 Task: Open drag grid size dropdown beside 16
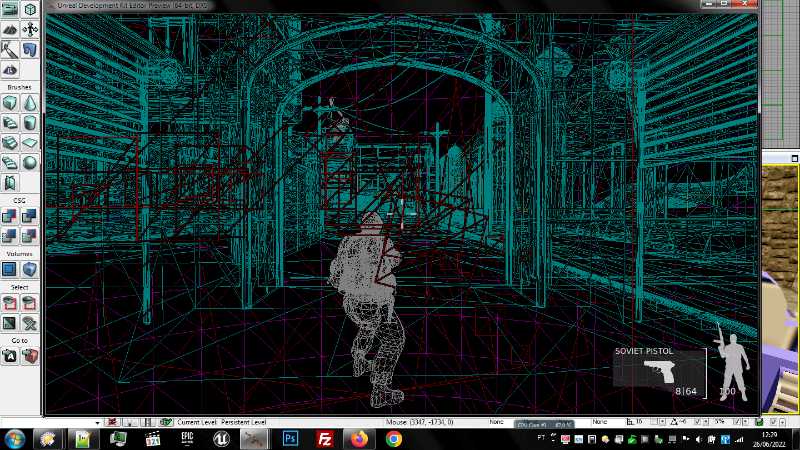662,422
